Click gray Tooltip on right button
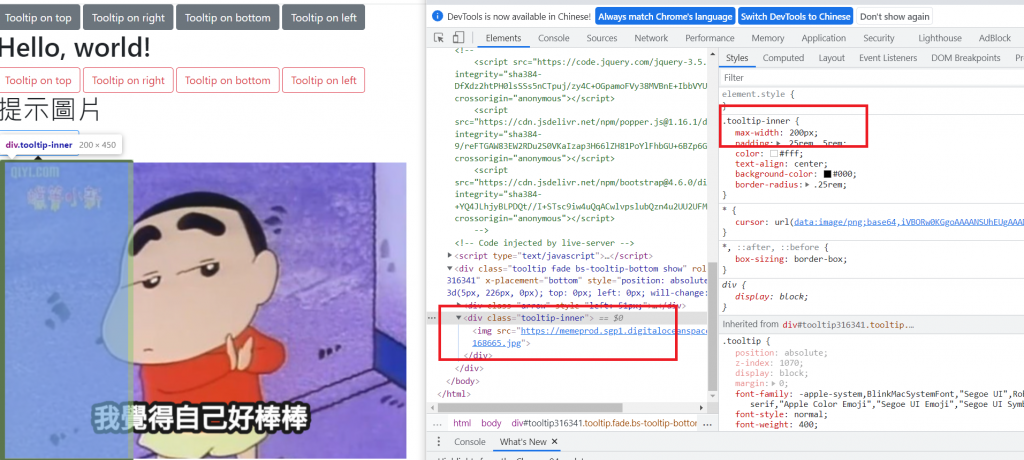Viewport: 1024px width, 460px height. tap(128, 18)
